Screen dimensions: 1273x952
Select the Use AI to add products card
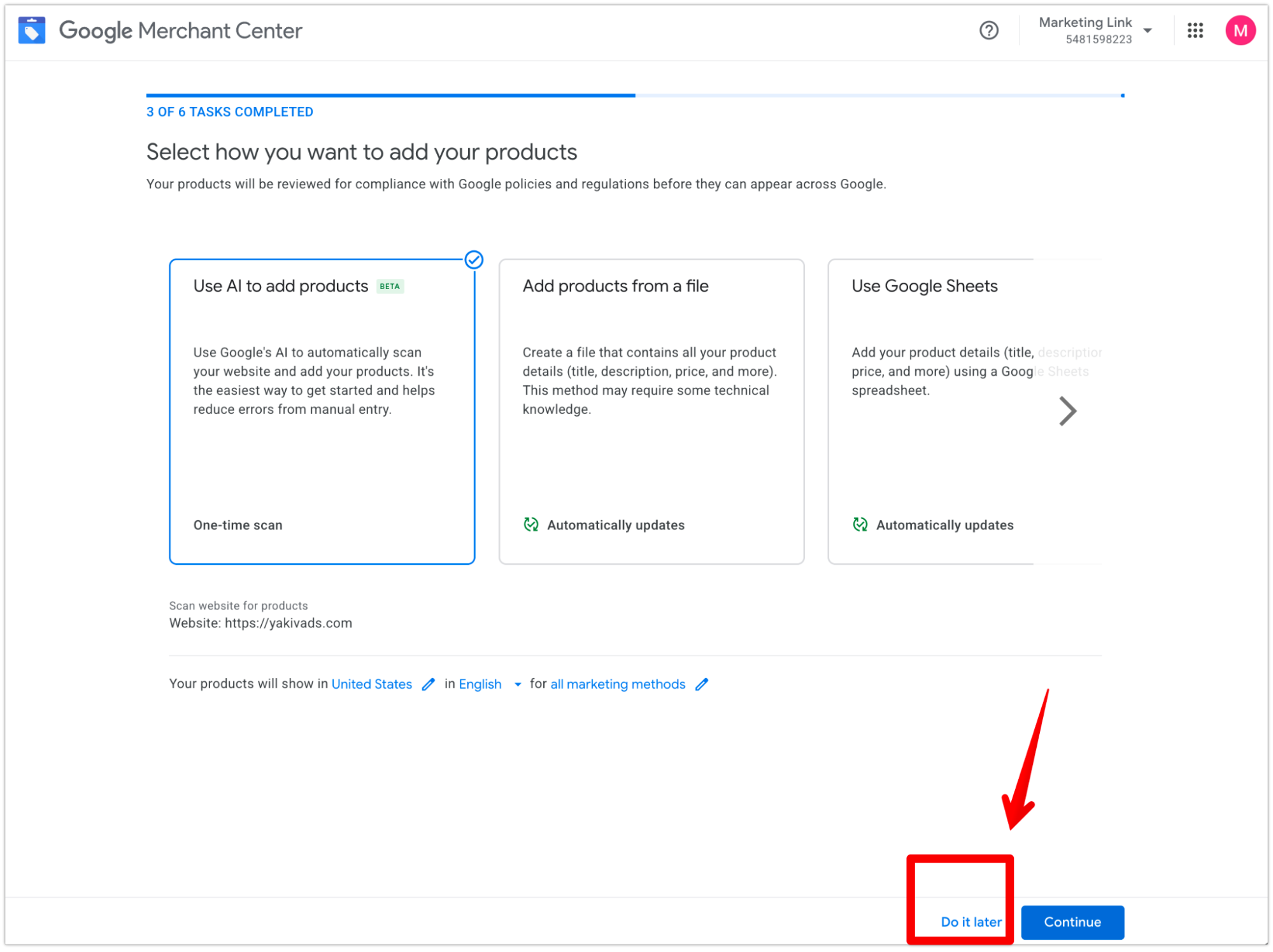(x=322, y=411)
